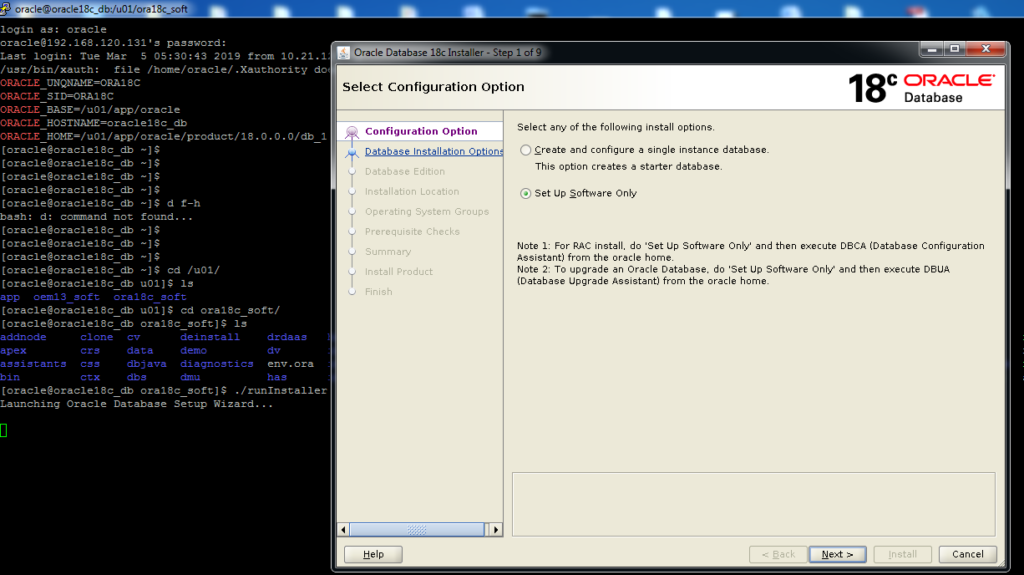This screenshot has height=575, width=1024.
Task: Click the disabled Back button
Action: point(778,554)
